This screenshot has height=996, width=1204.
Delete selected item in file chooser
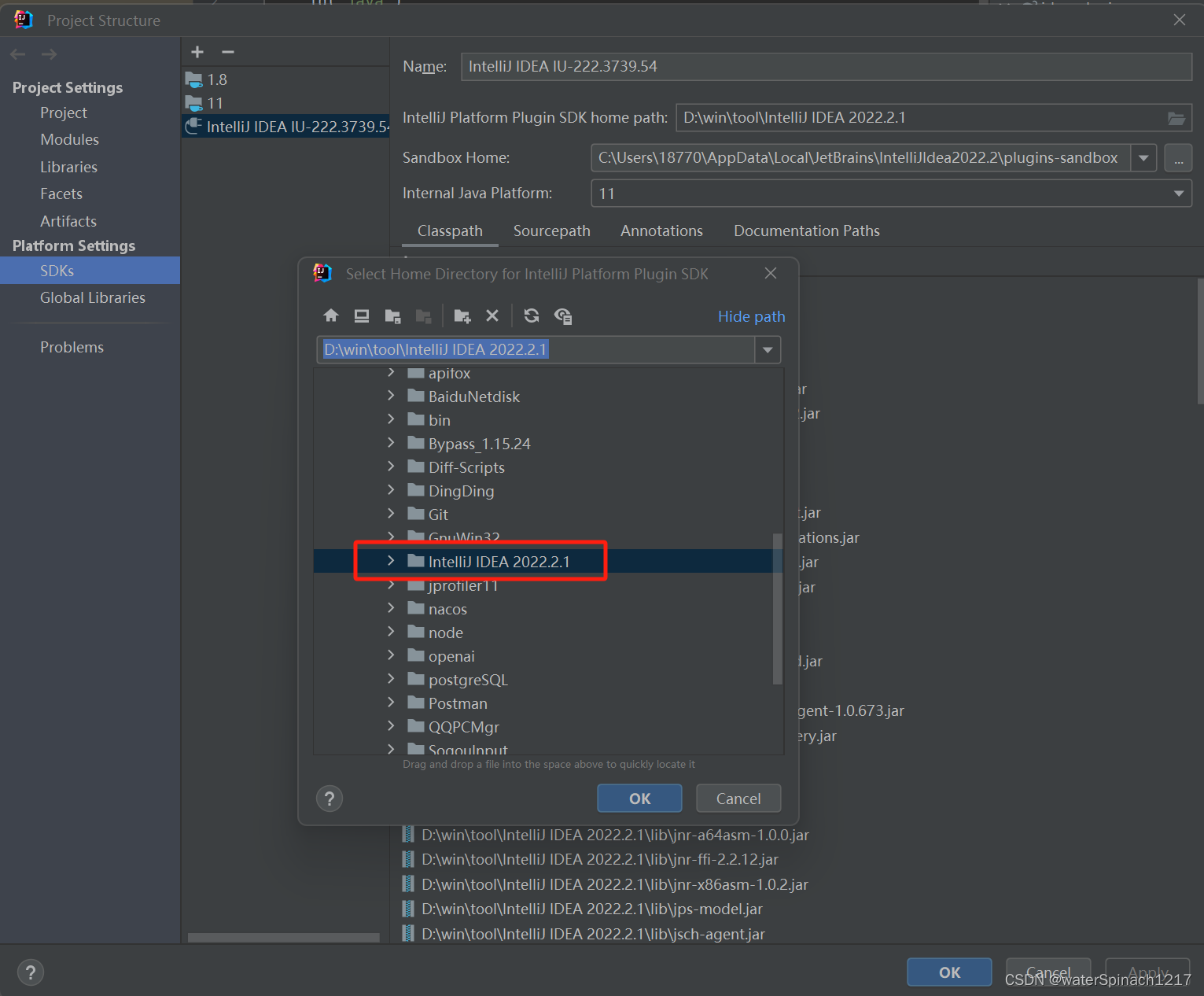[x=492, y=315]
